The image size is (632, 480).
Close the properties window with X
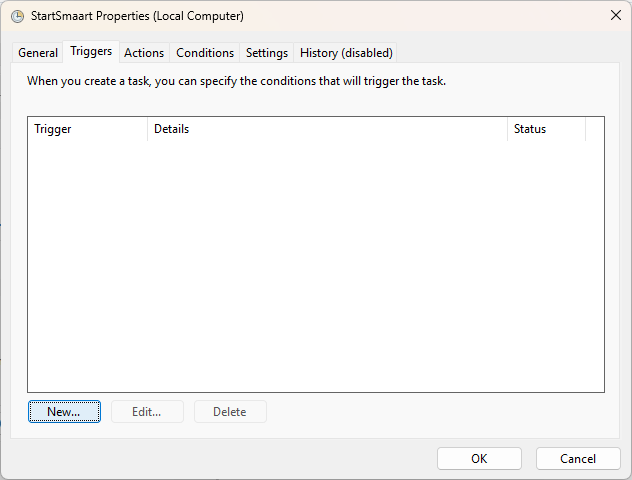click(x=615, y=15)
